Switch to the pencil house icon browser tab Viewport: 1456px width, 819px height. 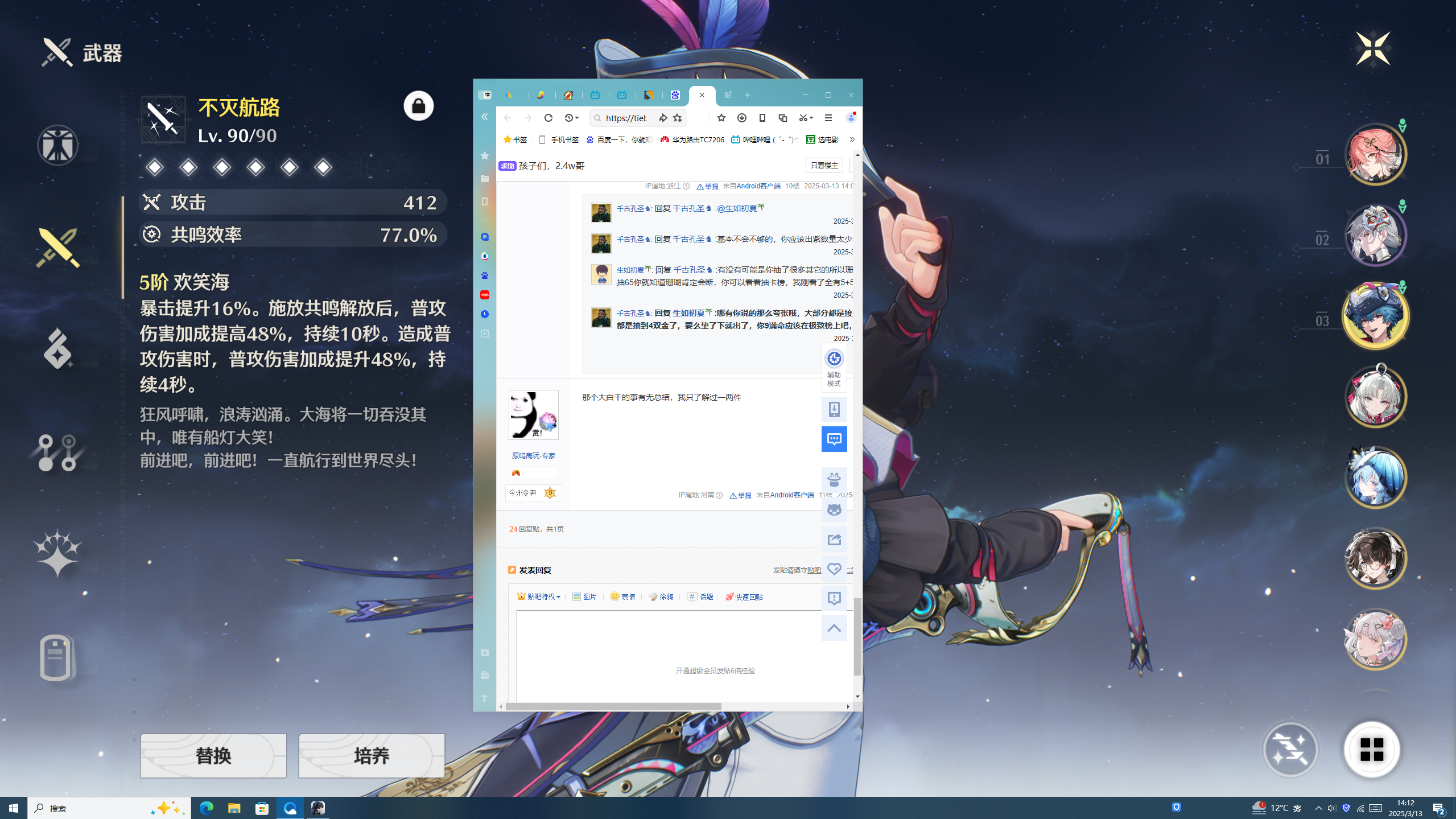pos(568,95)
